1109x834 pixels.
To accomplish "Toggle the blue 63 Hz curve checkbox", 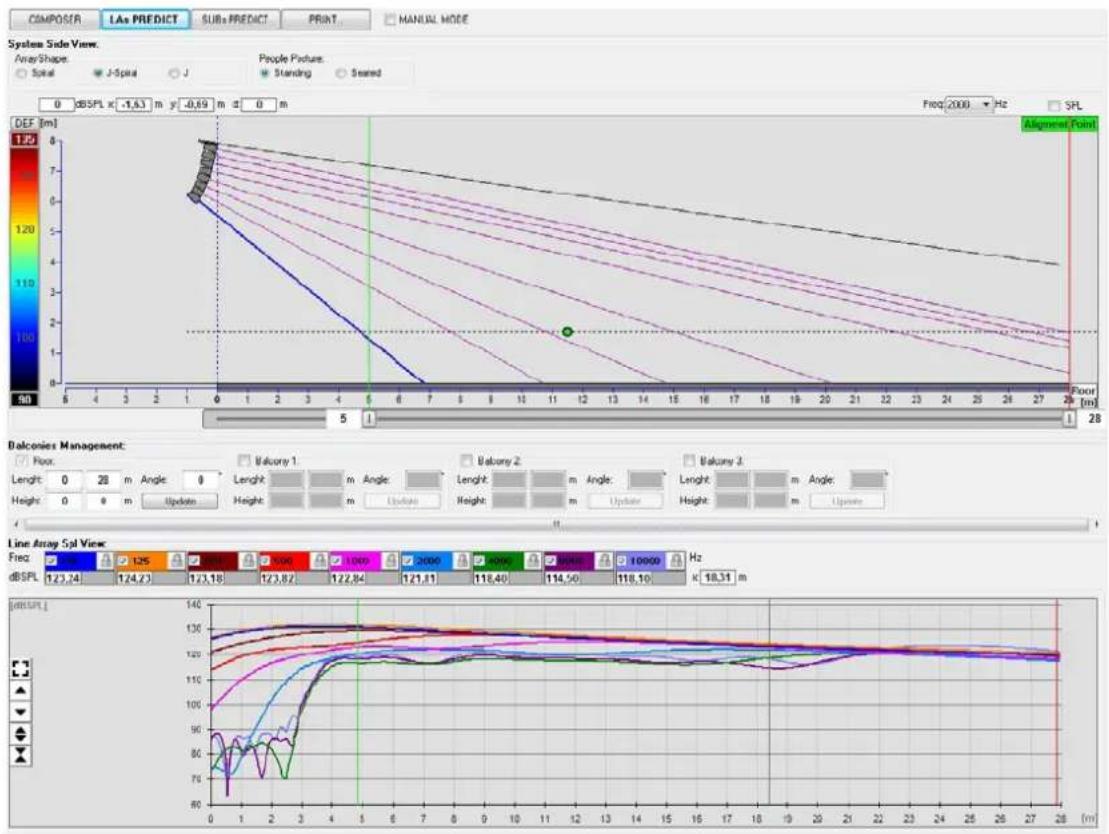I will click(51, 561).
